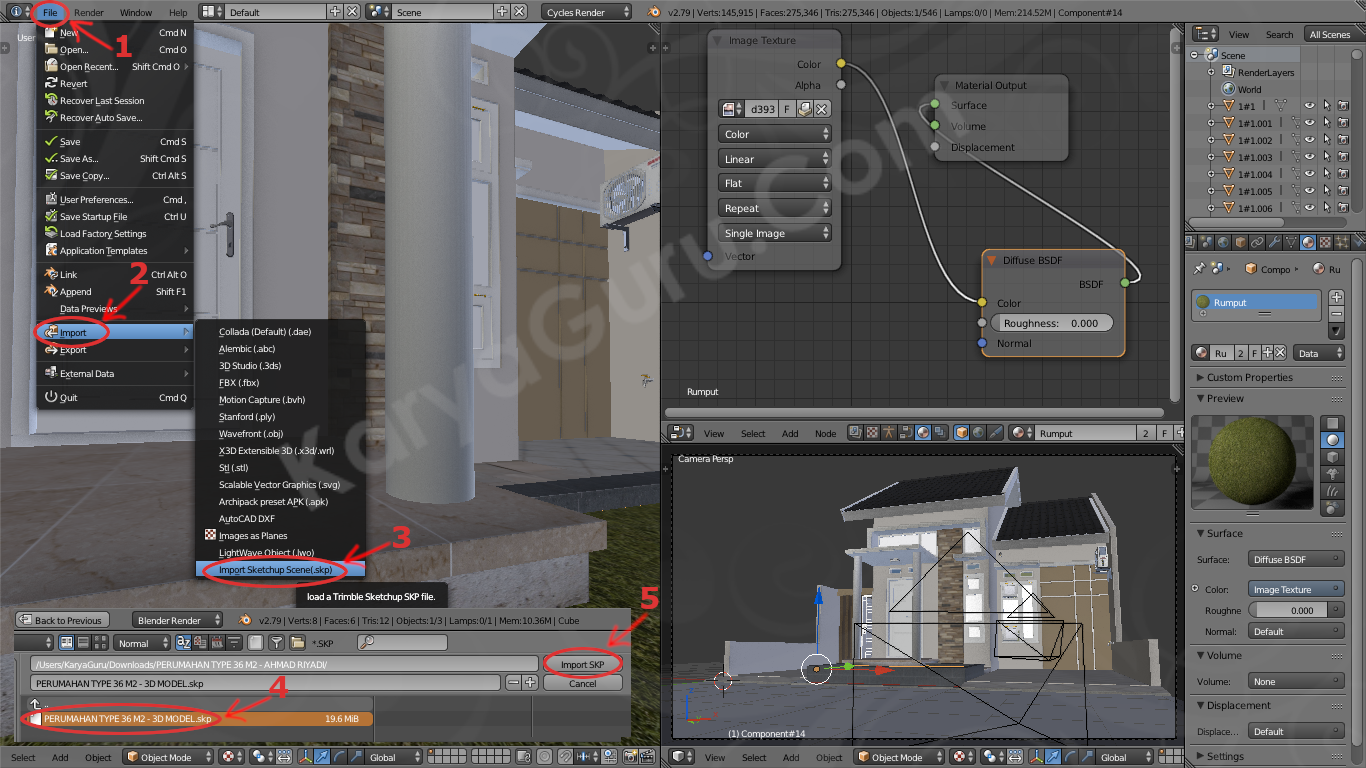Select sphere preview shape for material
Screen dimensions: 1366x768
tap(1332, 440)
